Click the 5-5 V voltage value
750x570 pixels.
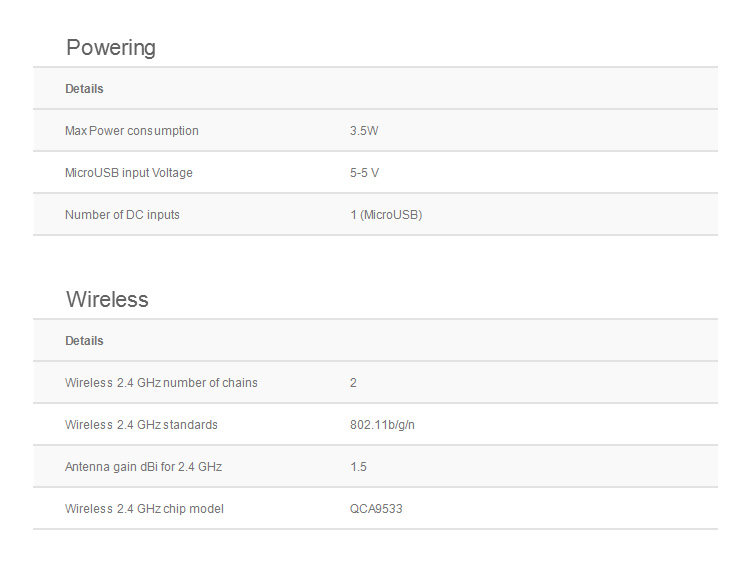(x=364, y=173)
